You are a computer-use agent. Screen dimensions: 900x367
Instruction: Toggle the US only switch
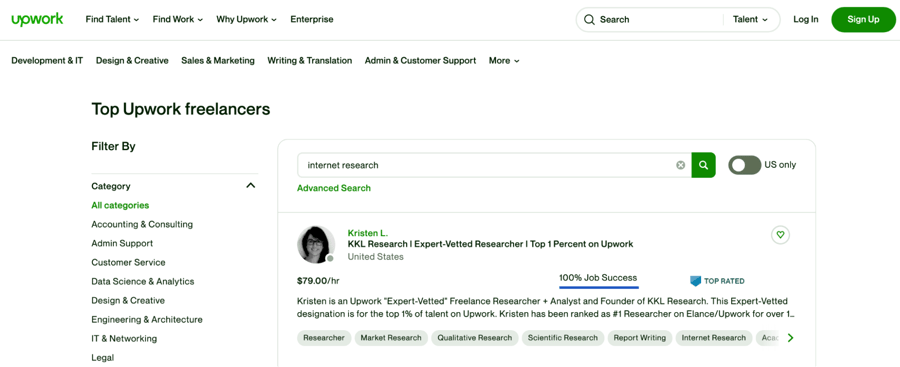coord(744,165)
